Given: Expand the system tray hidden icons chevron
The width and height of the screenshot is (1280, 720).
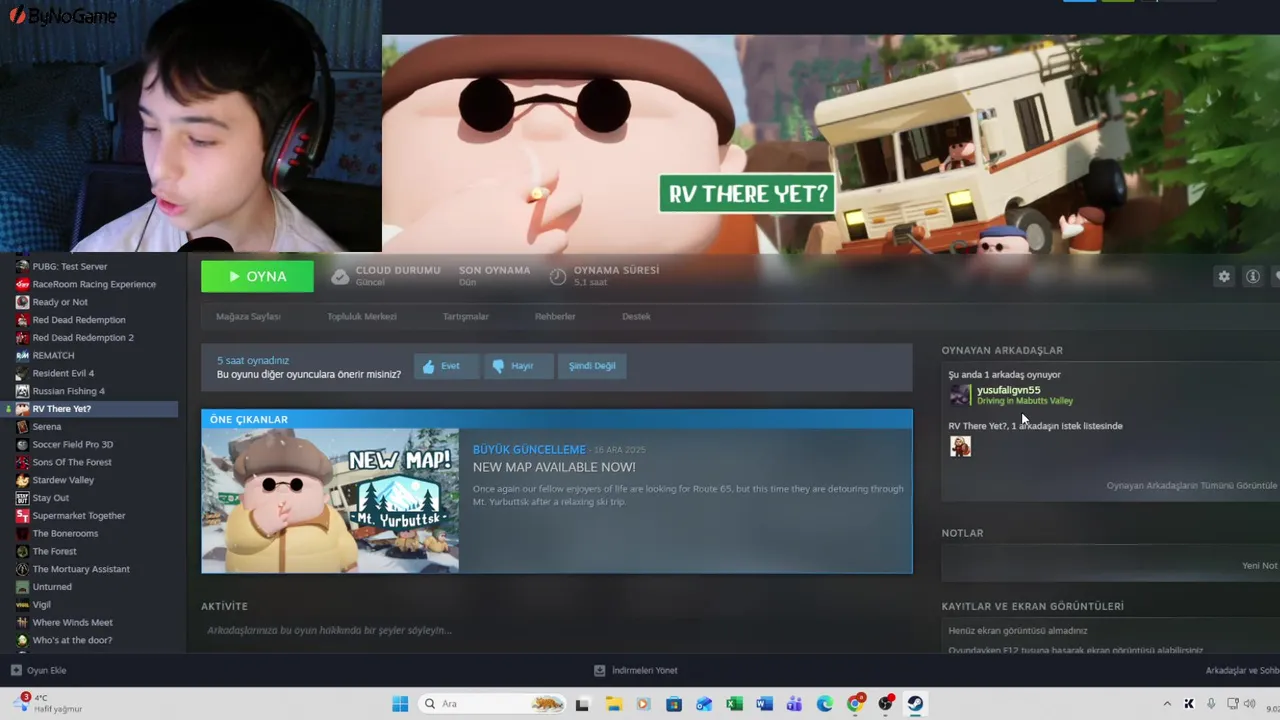Looking at the screenshot, I should coord(1166,704).
